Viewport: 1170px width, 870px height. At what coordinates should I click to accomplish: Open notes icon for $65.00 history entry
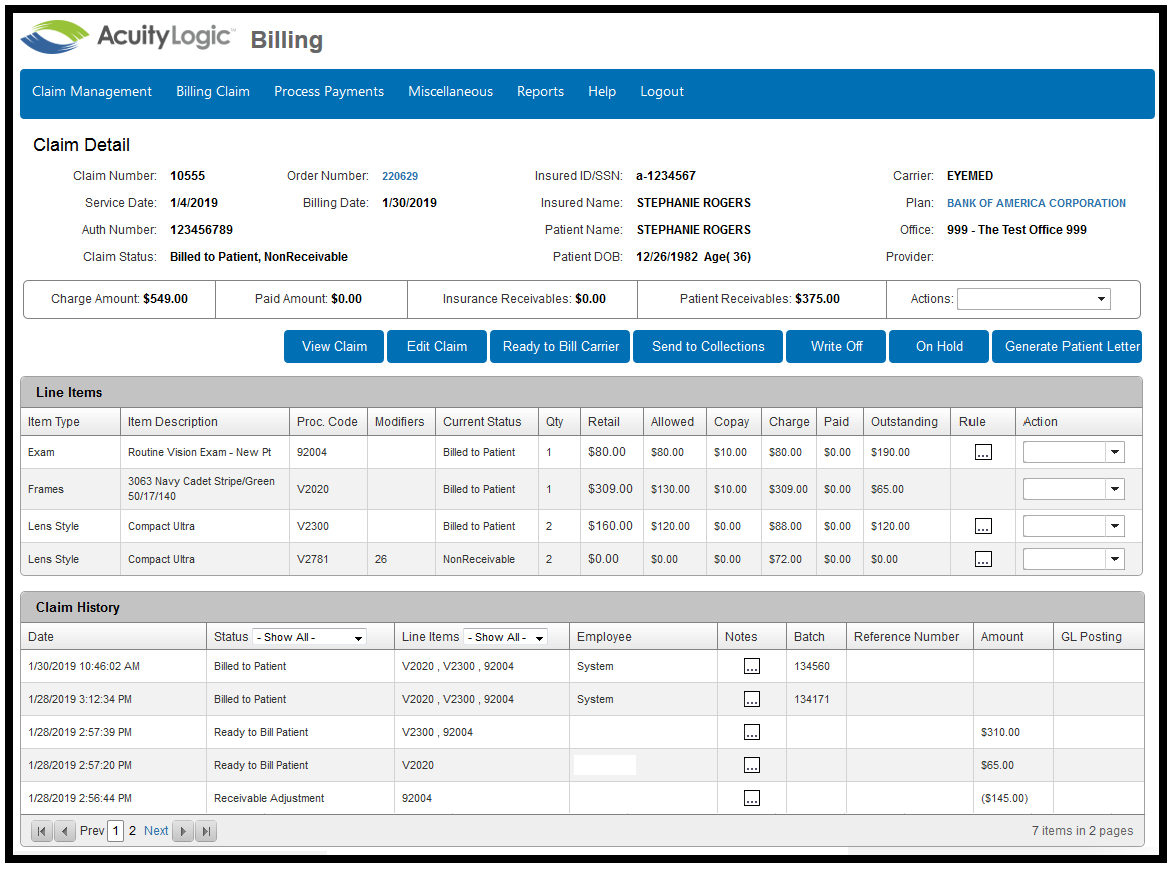point(751,765)
